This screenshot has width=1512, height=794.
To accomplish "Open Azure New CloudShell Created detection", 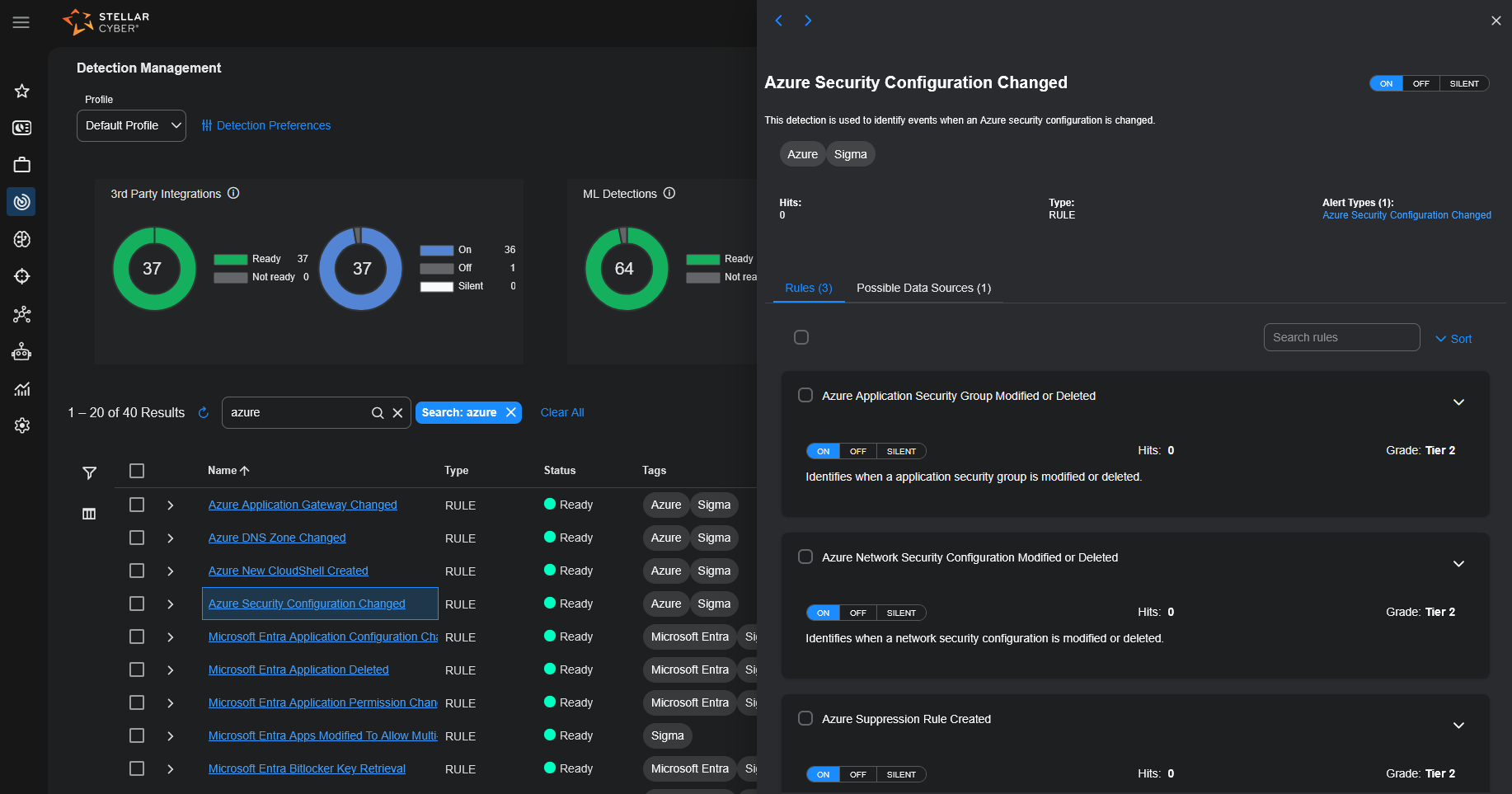I will click(x=289, y=571).
